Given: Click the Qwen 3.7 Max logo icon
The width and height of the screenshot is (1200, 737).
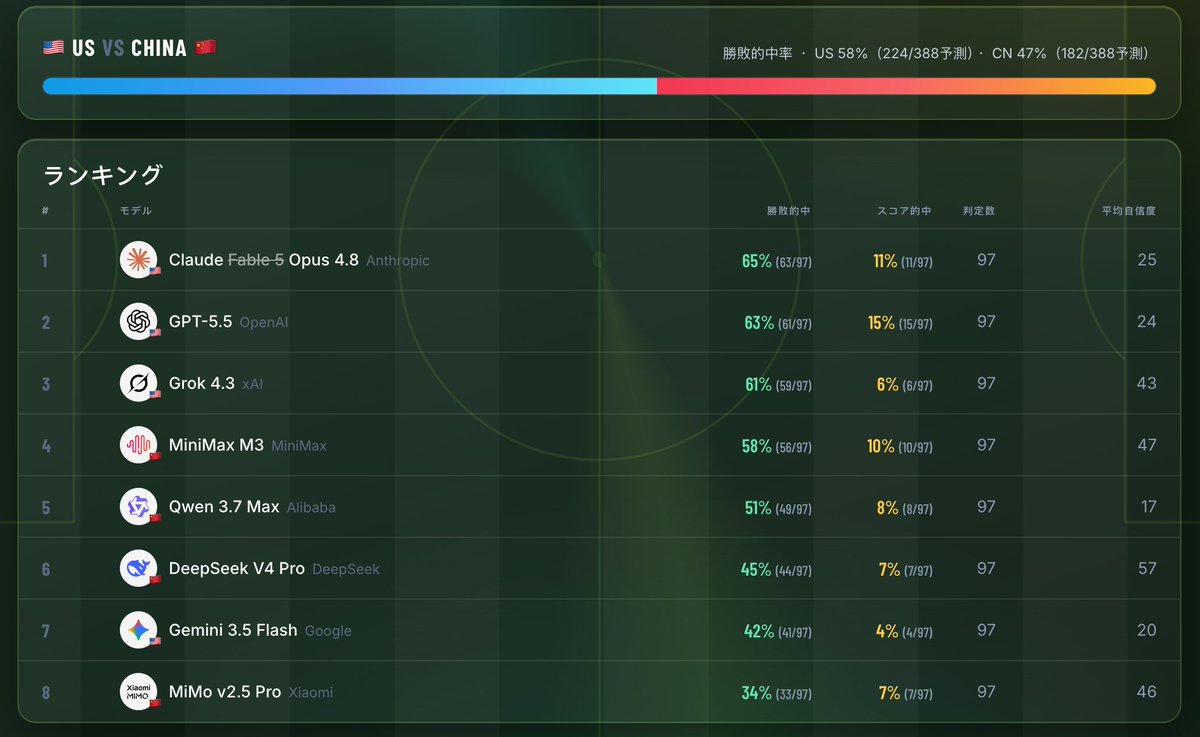Looking at the screenshot, I should (x=138, y=507).
